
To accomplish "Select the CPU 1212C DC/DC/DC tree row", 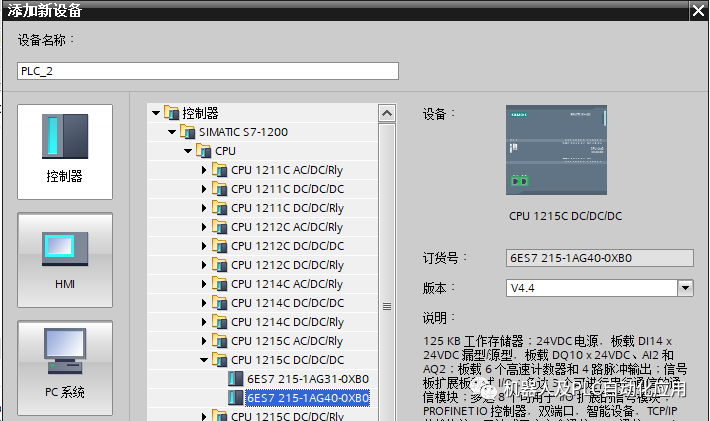I will pos(263,246).
